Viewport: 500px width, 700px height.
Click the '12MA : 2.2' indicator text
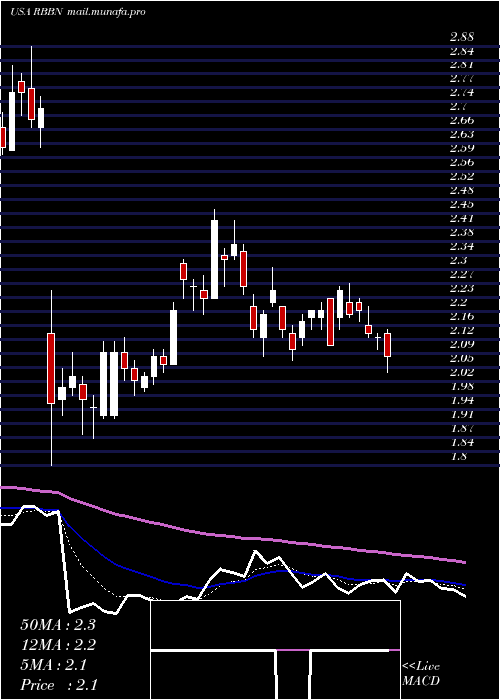point(58,645)
